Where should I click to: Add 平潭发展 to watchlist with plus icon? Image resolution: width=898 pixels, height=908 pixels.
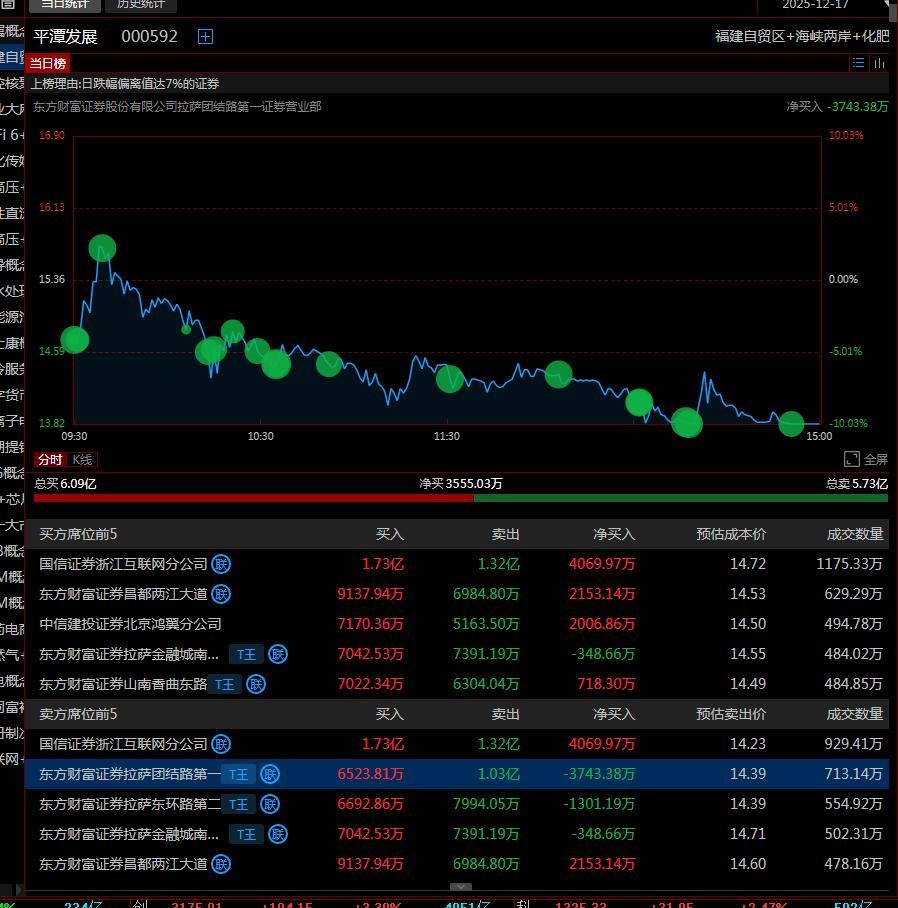(205, 36)
